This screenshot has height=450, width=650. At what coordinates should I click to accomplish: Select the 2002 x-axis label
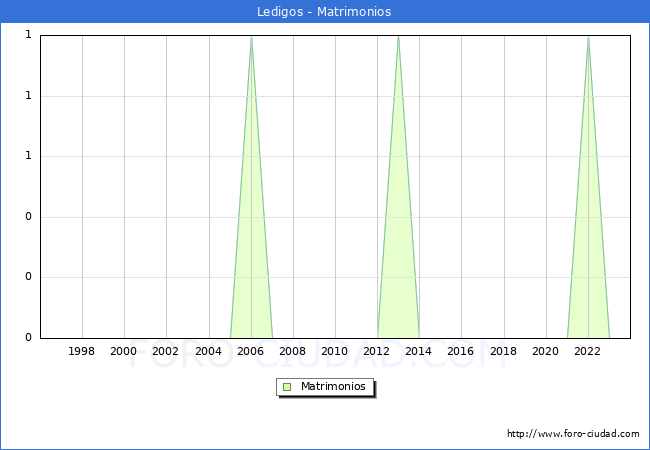pos(165,351)
